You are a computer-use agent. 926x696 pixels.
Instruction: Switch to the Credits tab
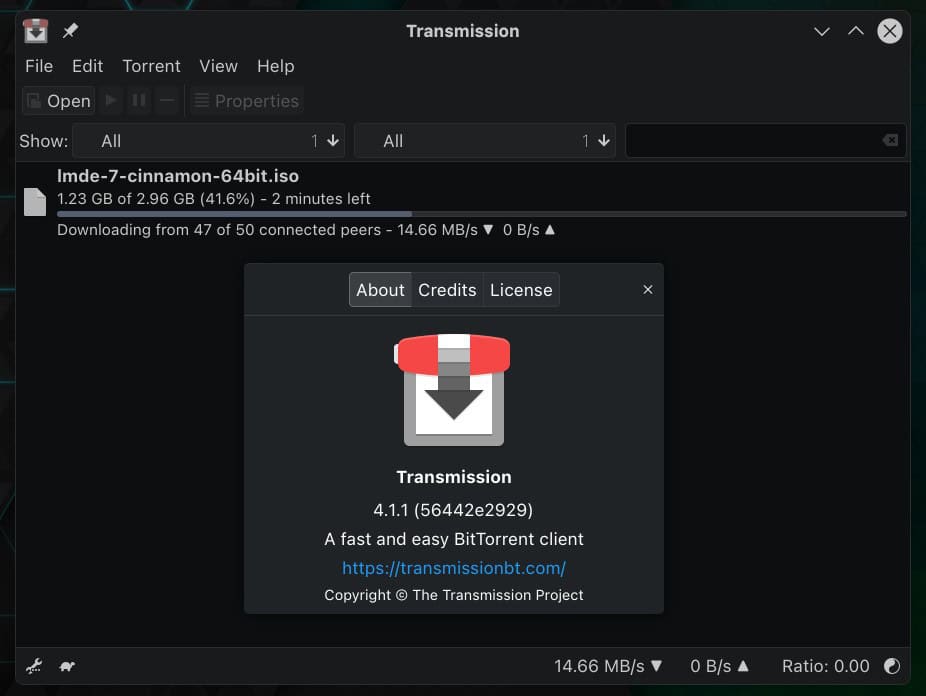(447, 290)
